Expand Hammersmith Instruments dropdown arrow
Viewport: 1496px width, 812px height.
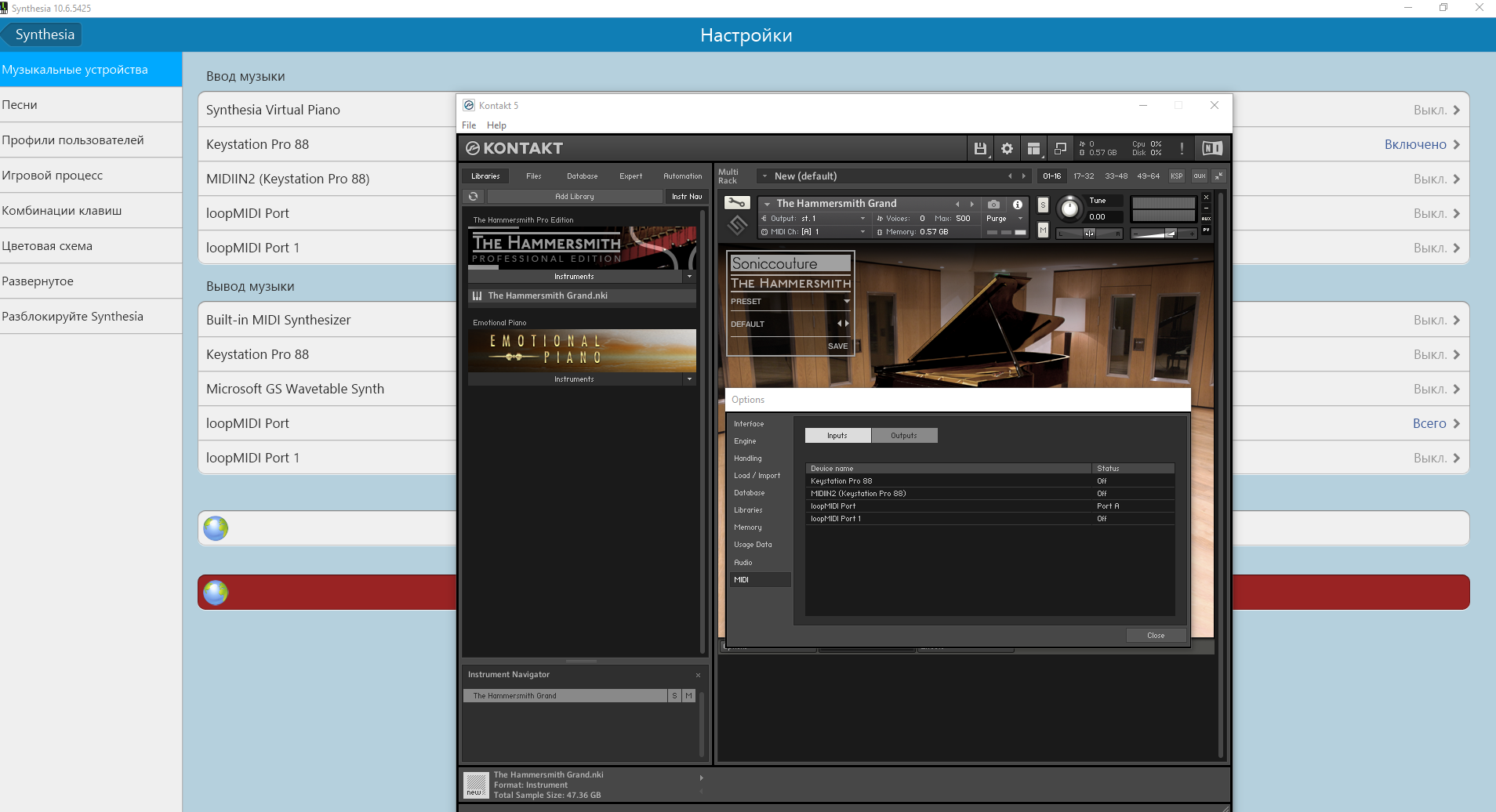click(690, 277)
